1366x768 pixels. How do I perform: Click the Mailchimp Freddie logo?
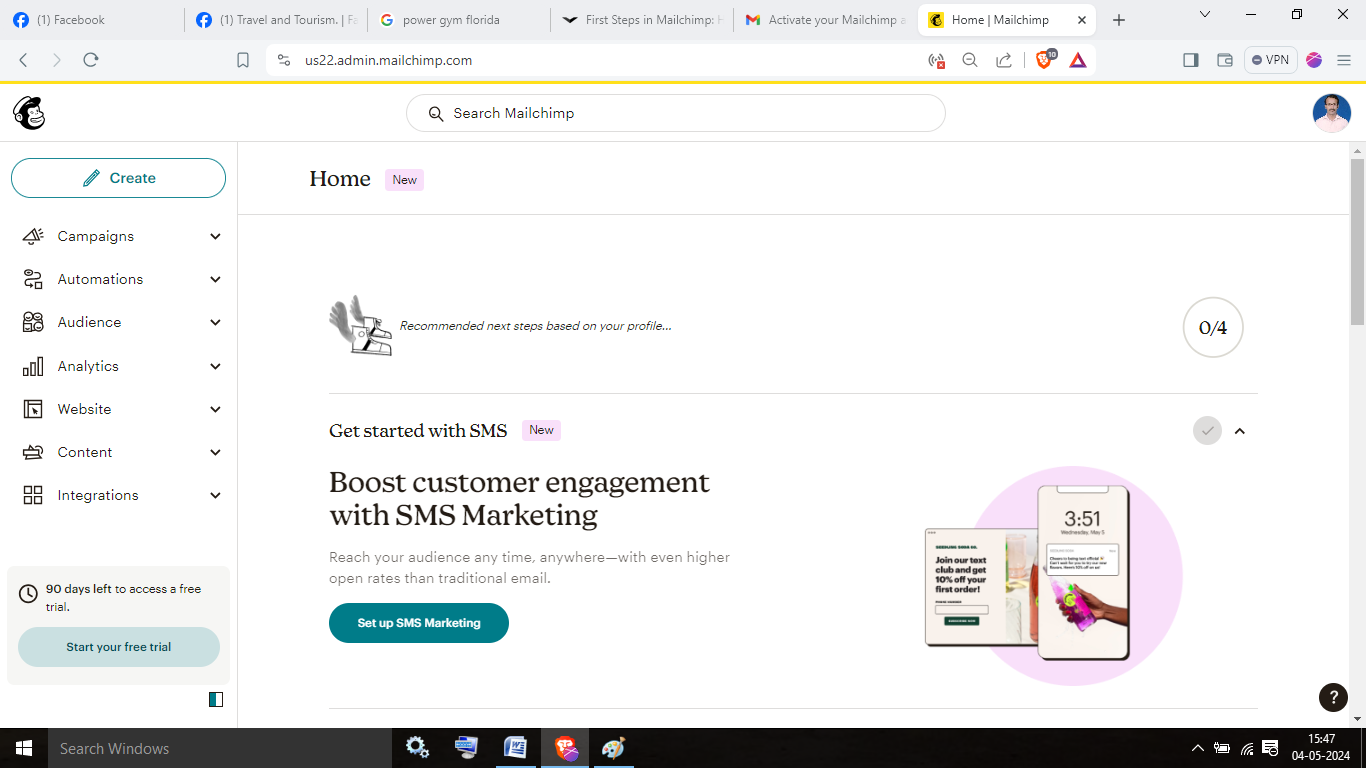tap(29, 113)
